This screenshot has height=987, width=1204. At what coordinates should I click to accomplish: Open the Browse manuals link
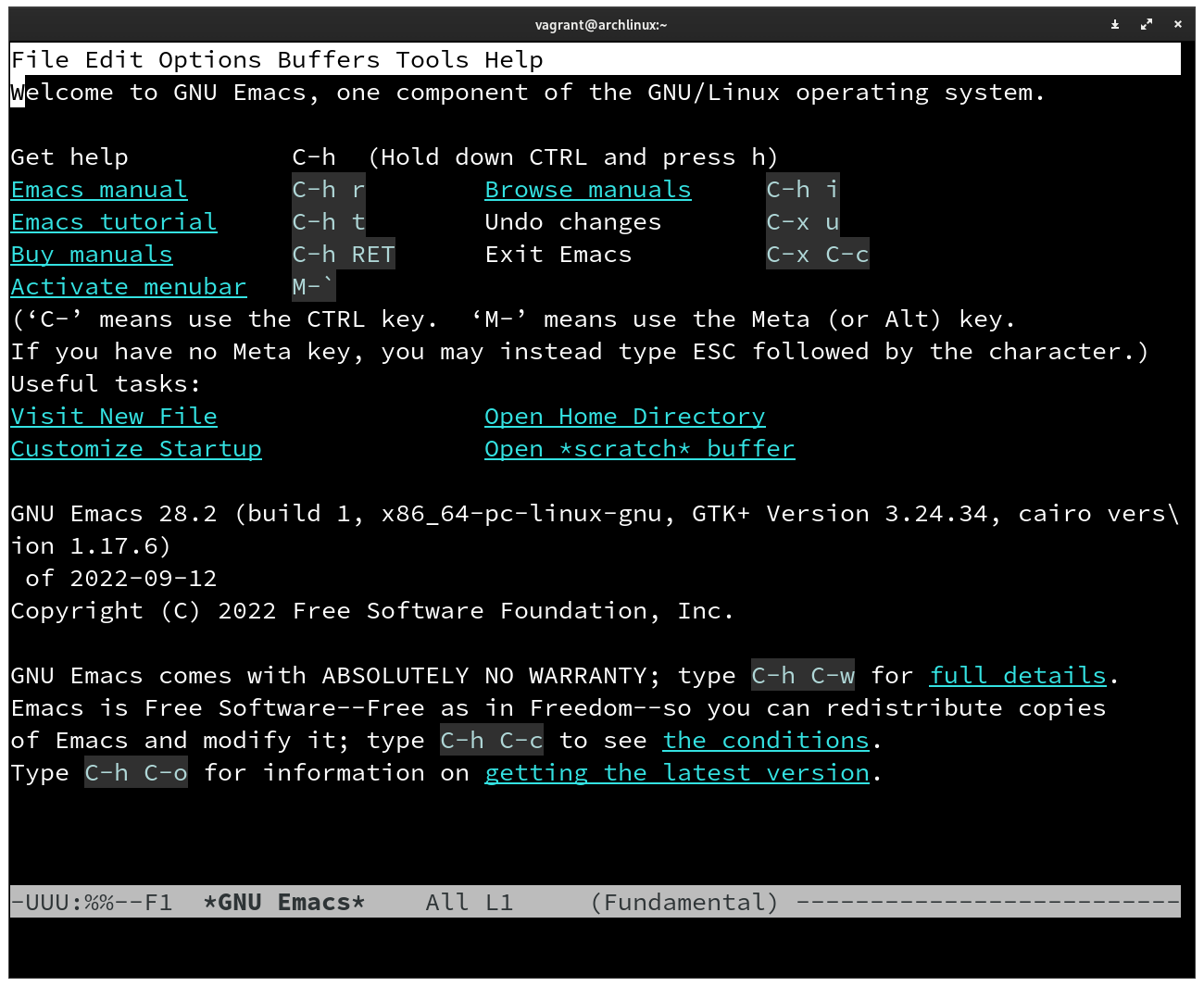pos(588,190)
